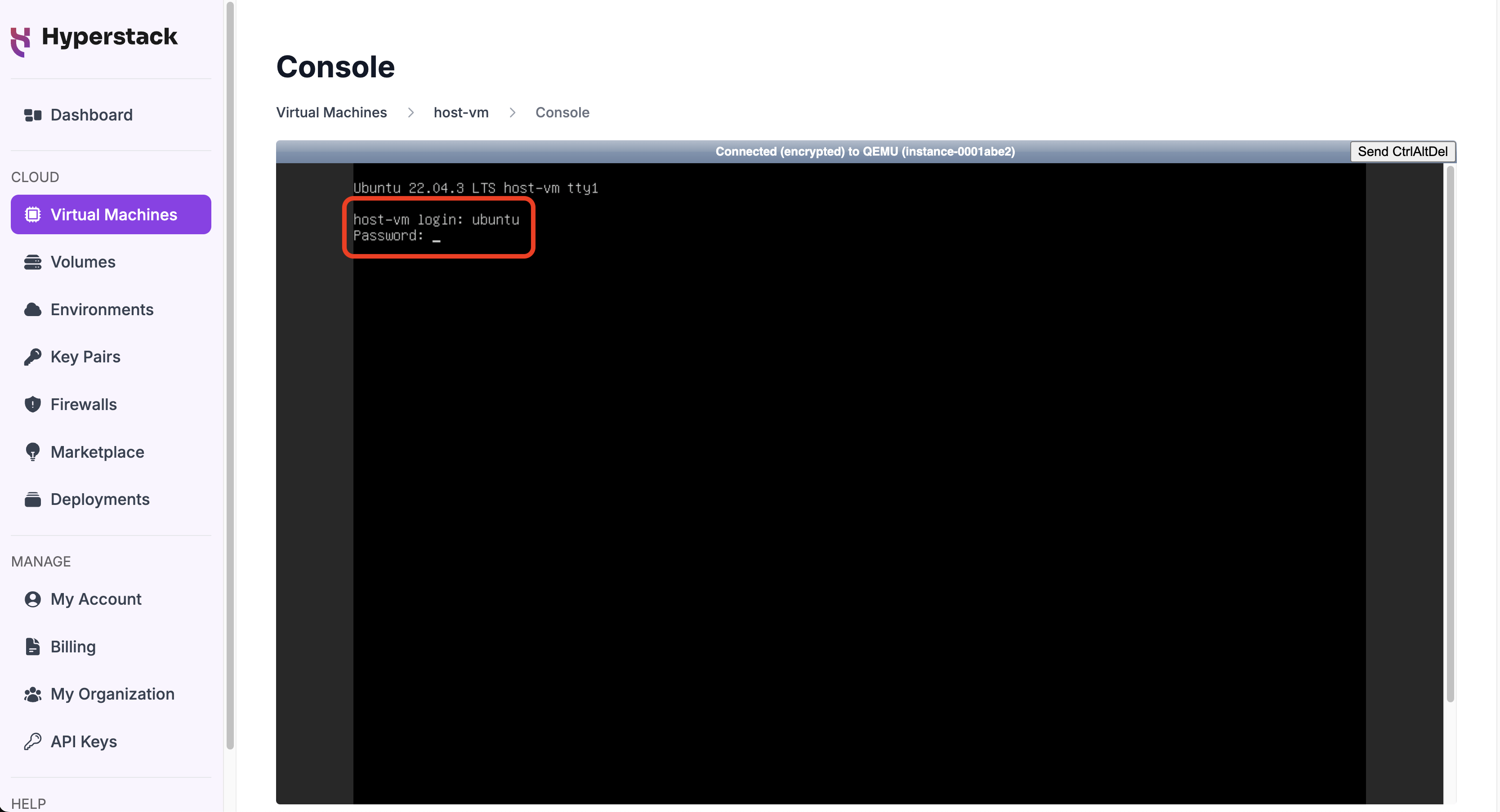Click the My Organization people icon

click(33, 694)
